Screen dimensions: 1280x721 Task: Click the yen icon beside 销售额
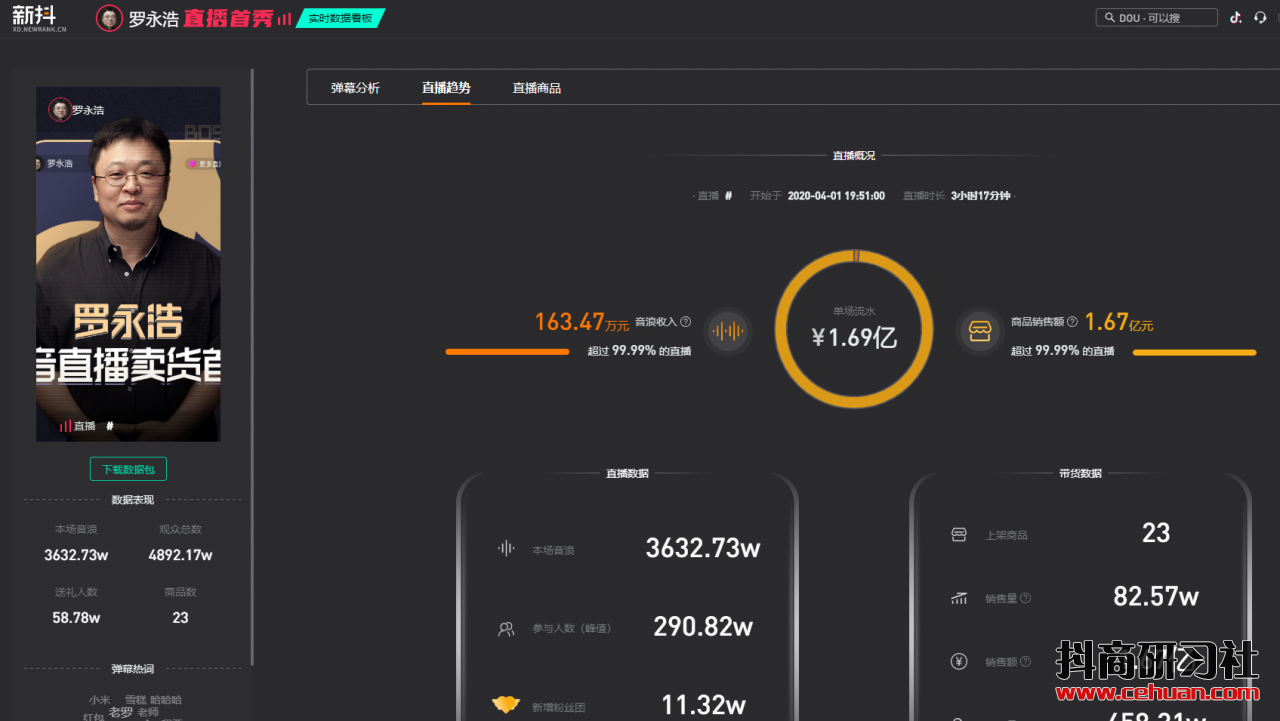point(959,661)
